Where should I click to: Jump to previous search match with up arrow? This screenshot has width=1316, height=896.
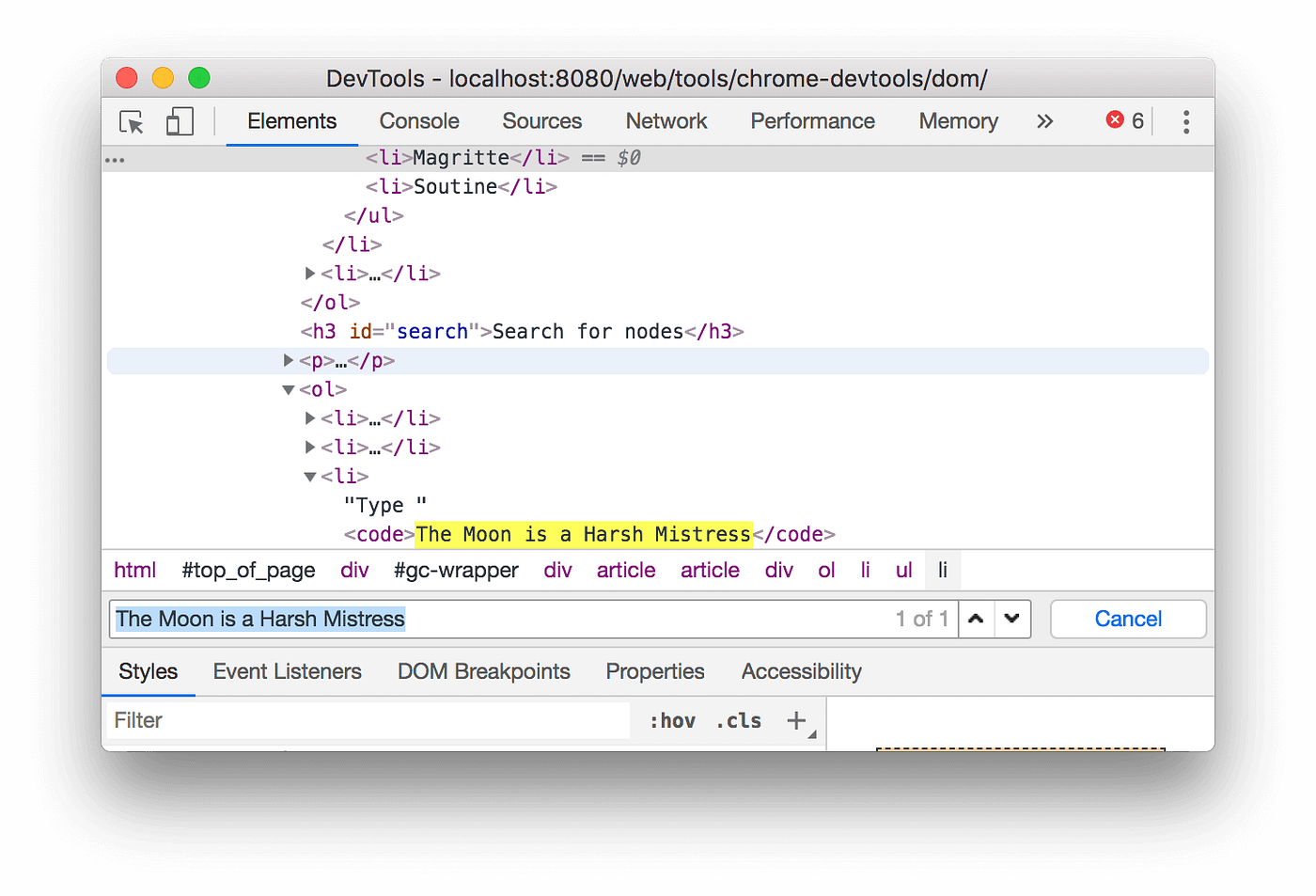click(976, 619)
